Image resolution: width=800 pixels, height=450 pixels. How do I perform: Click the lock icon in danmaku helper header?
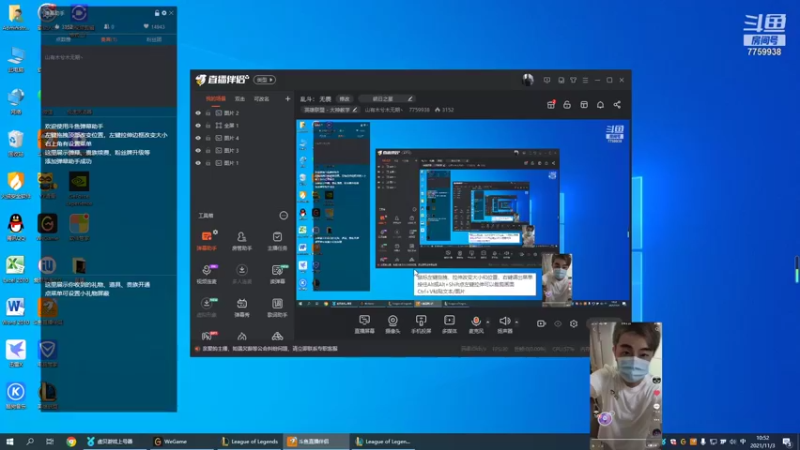click(157, 13)
